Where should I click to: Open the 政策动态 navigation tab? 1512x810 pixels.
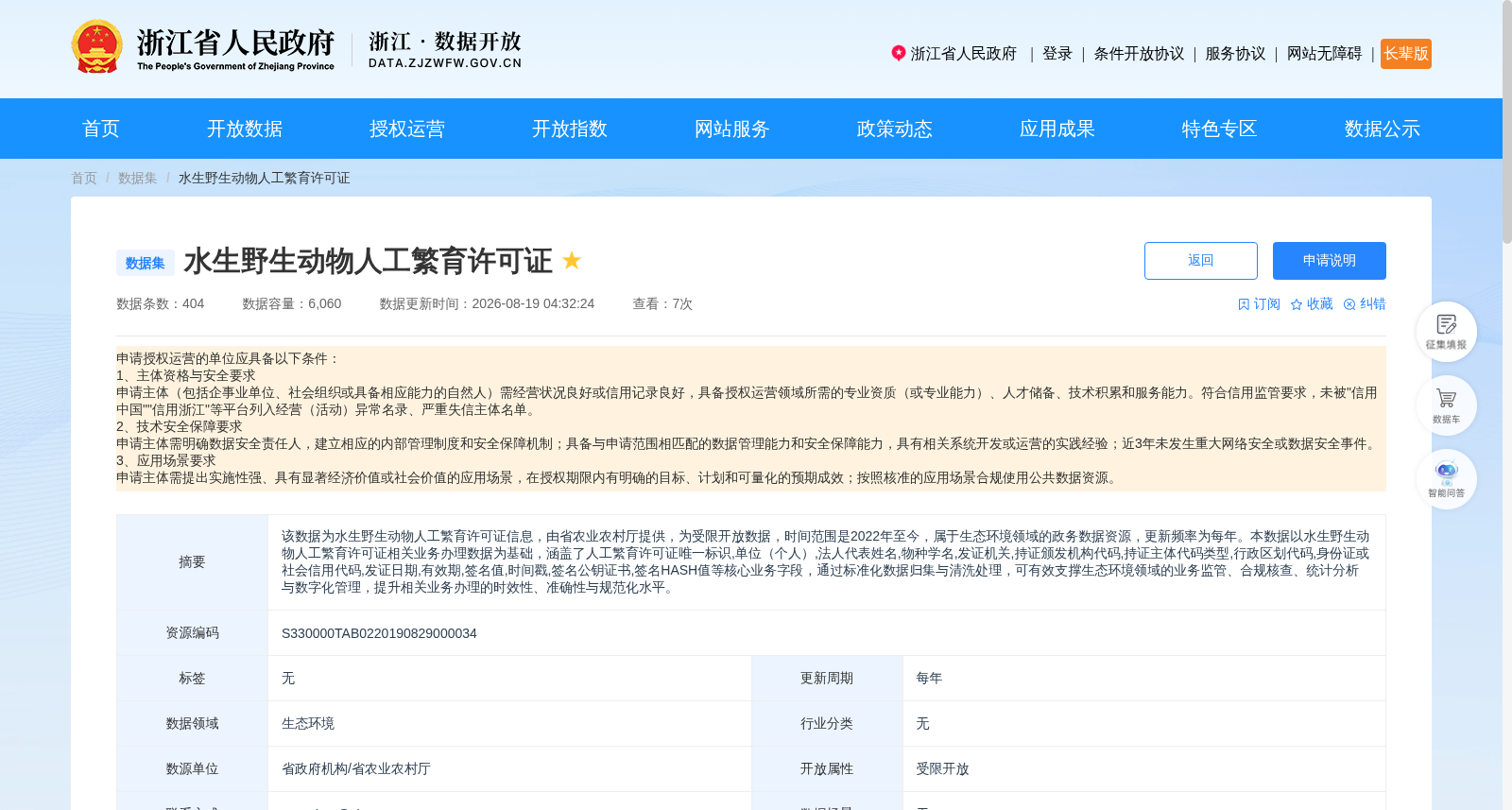pos(895,129)
